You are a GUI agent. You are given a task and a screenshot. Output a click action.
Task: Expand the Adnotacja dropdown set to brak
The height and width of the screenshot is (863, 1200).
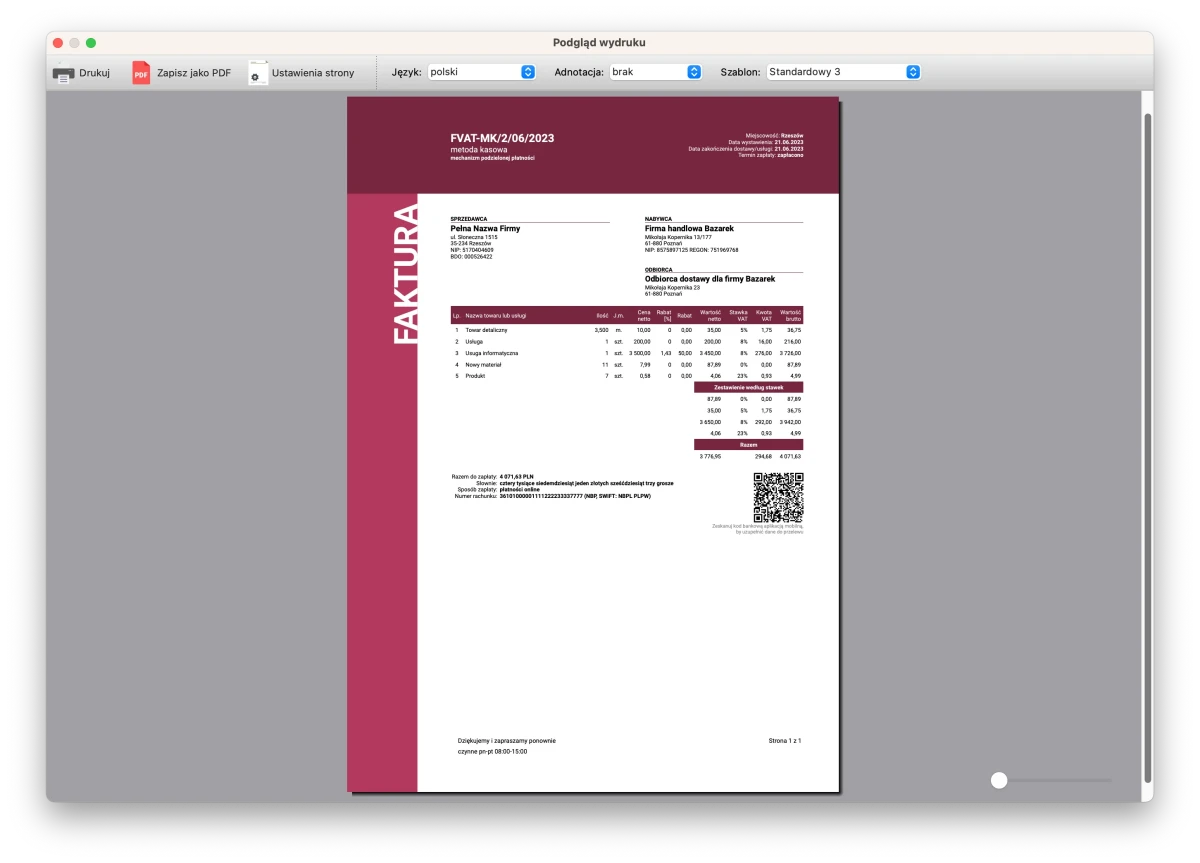[655, 72]
